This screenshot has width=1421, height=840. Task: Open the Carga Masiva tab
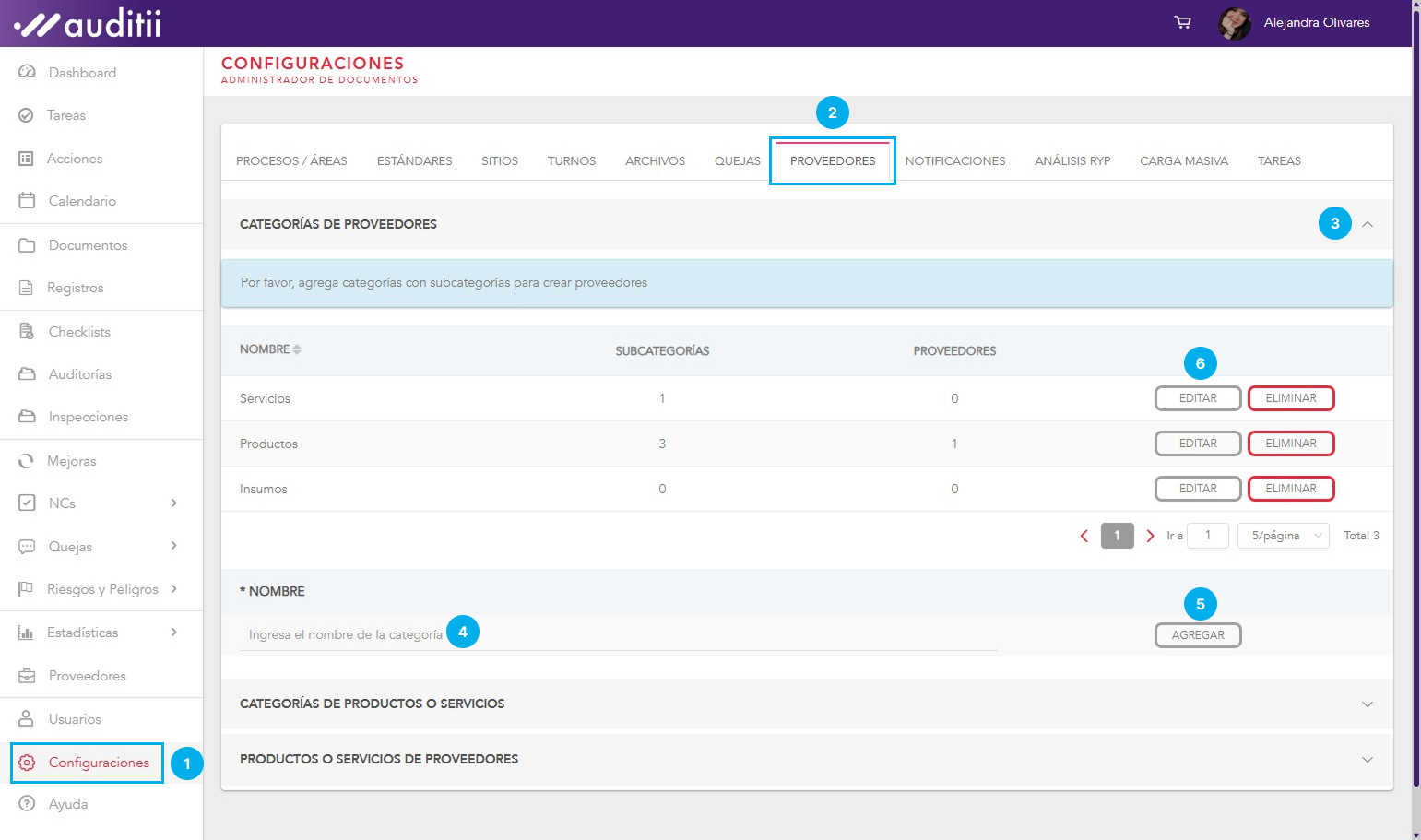1183,160
